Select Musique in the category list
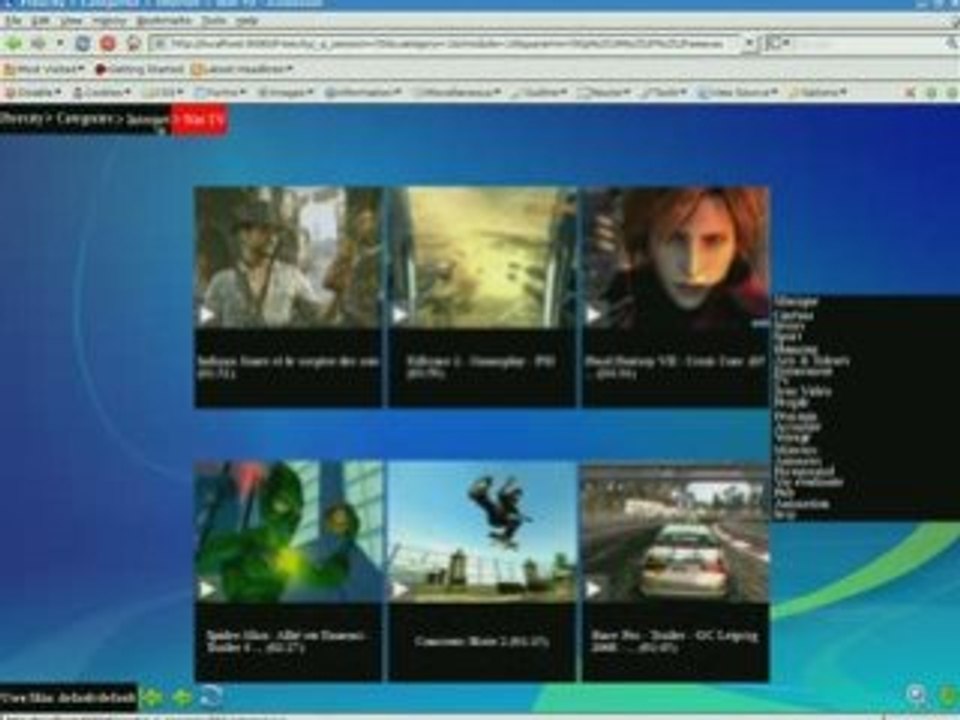This screenshot has height=720, width=960. coord(796,302)
